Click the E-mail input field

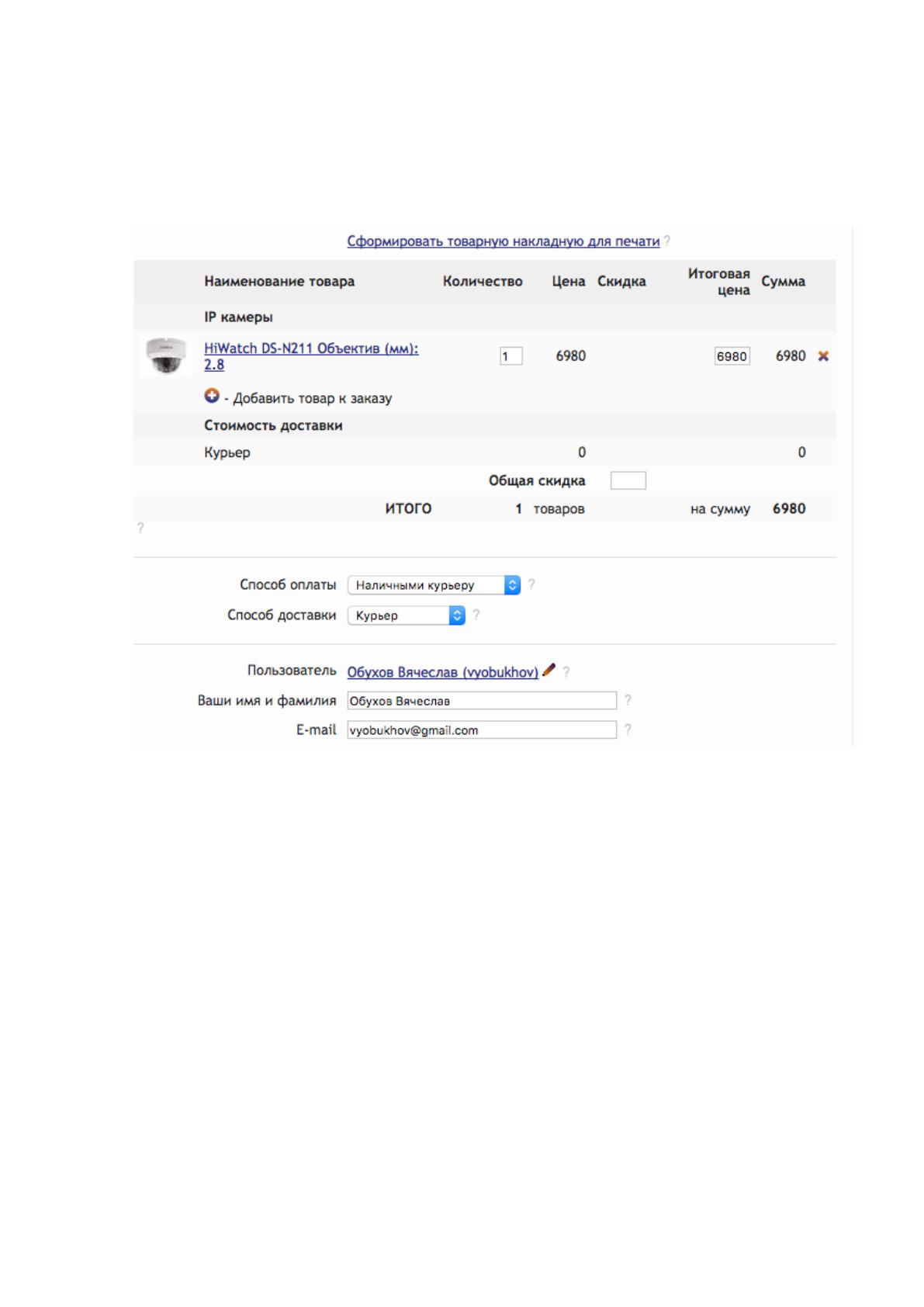[482, 730]
